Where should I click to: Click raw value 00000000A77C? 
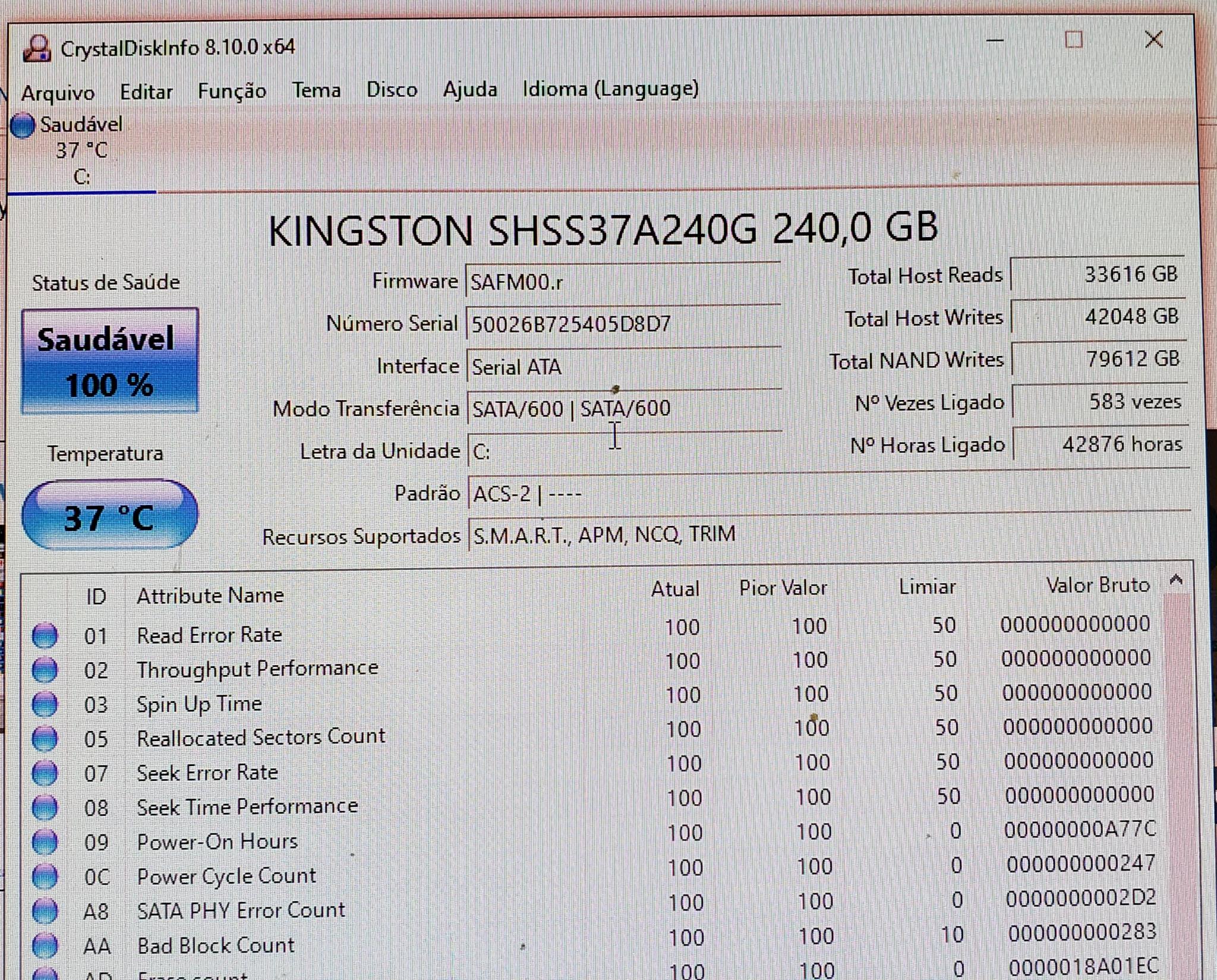1080,829
